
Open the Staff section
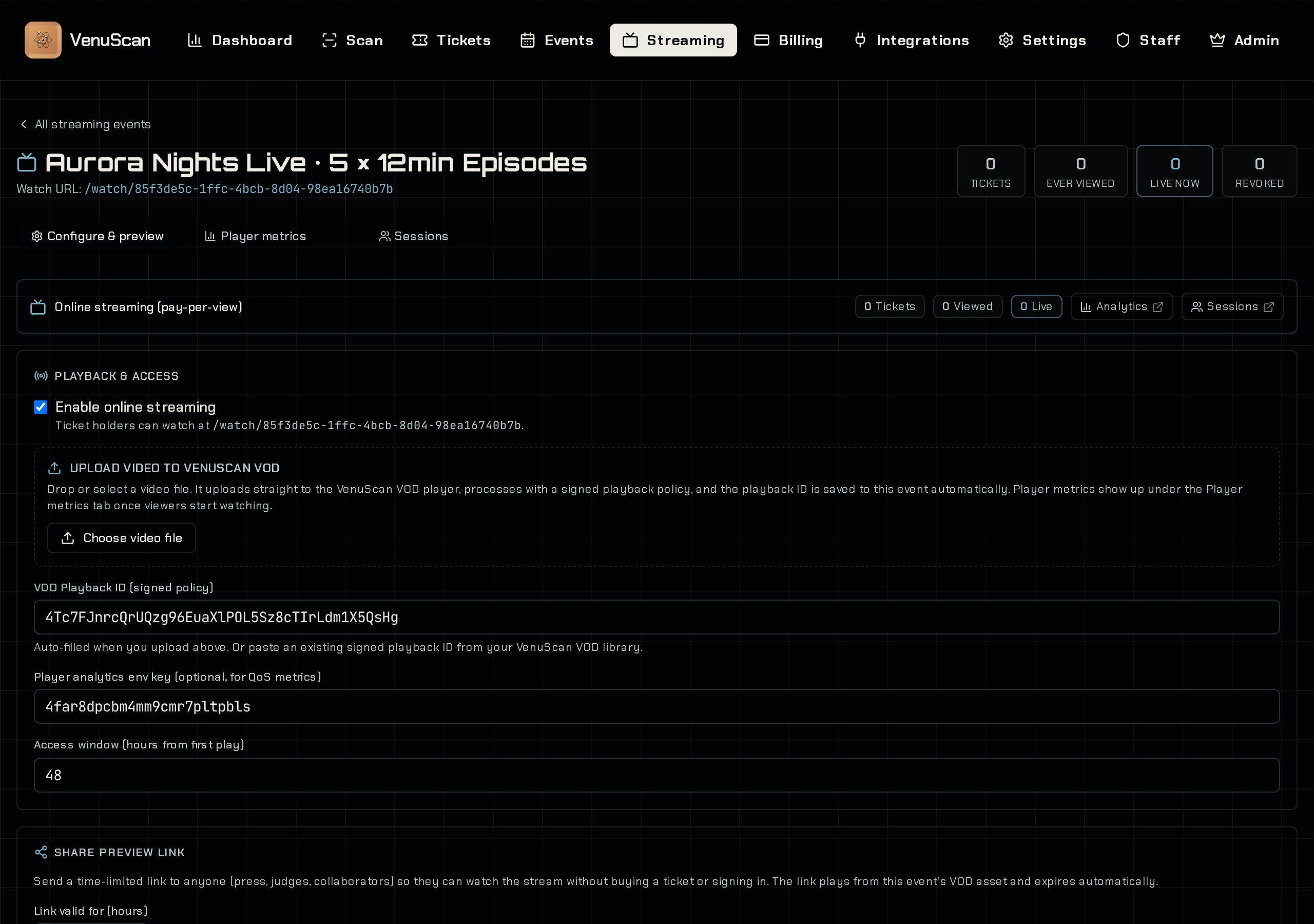tap(1148, 40)
